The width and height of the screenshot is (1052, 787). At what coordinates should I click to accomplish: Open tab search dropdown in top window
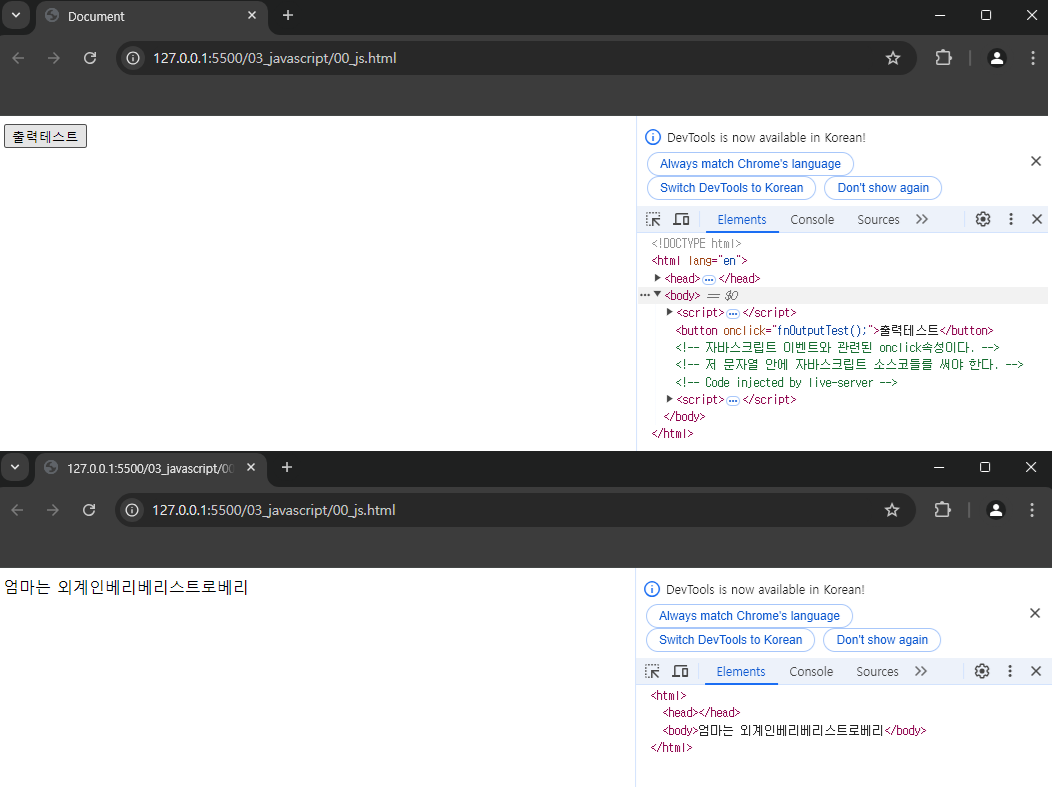(x=15, y=15)
